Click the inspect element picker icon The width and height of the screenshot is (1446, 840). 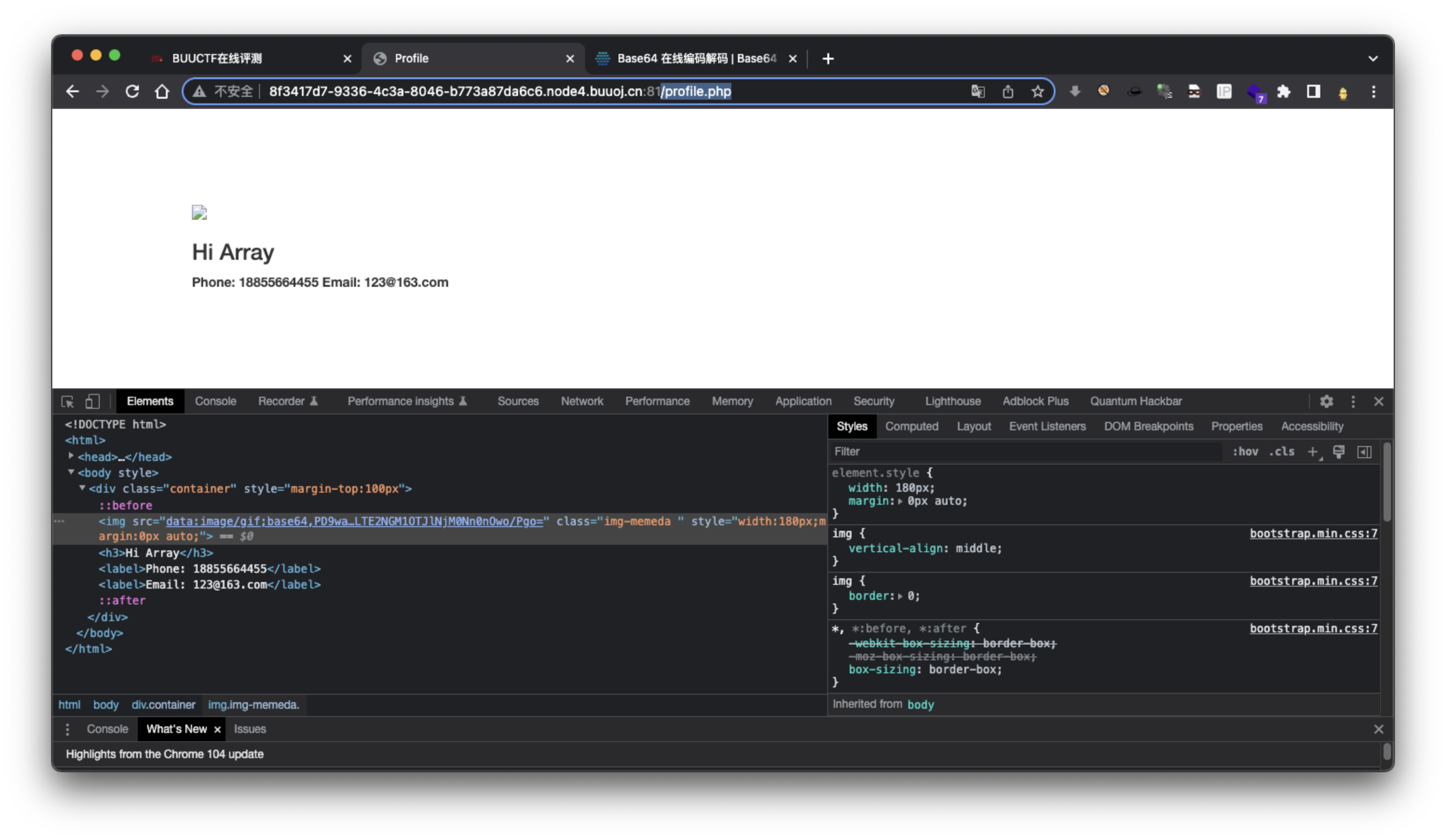click(x=68, y=401)
